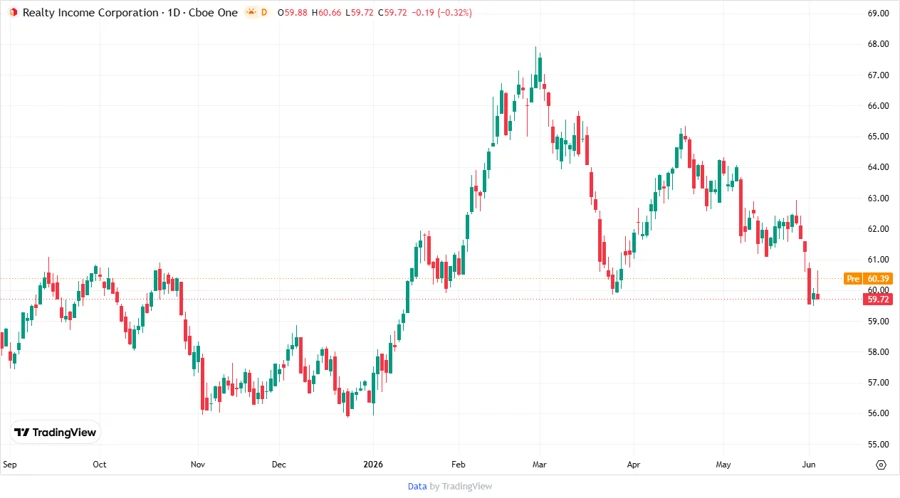Select the Pre 60.39 price label
This screenshot has width=900, height=498.
click(868, 279)
